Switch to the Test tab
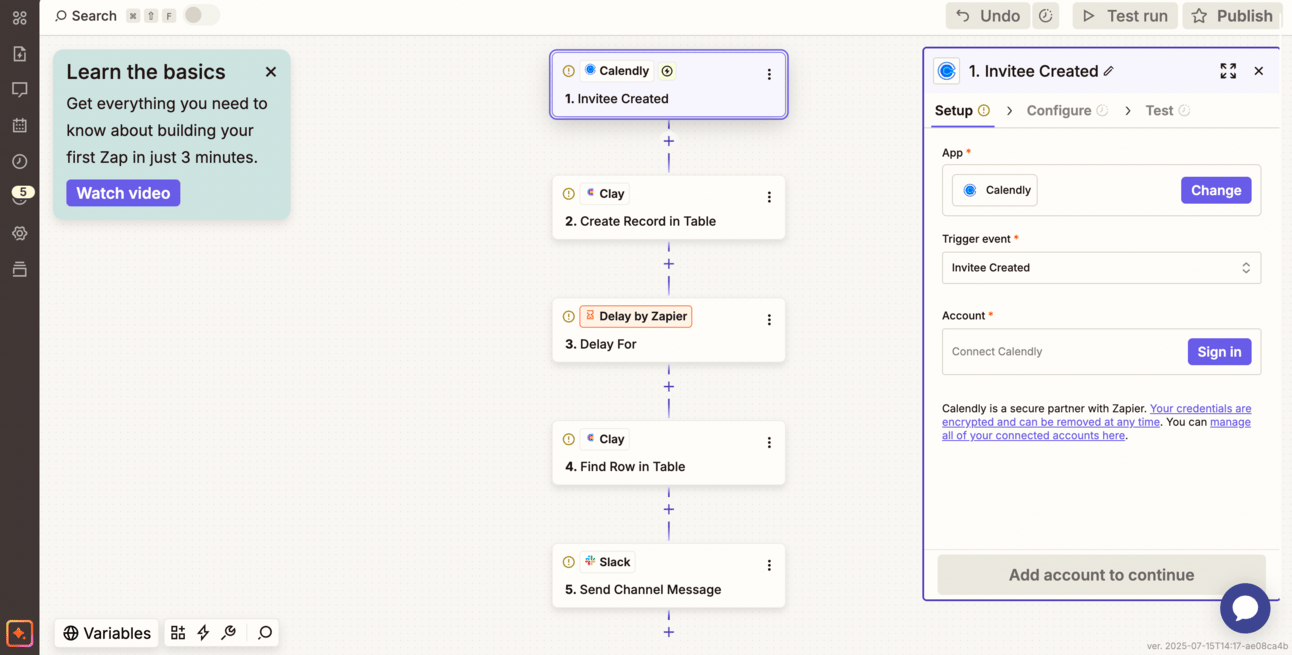 (1167, 111)
